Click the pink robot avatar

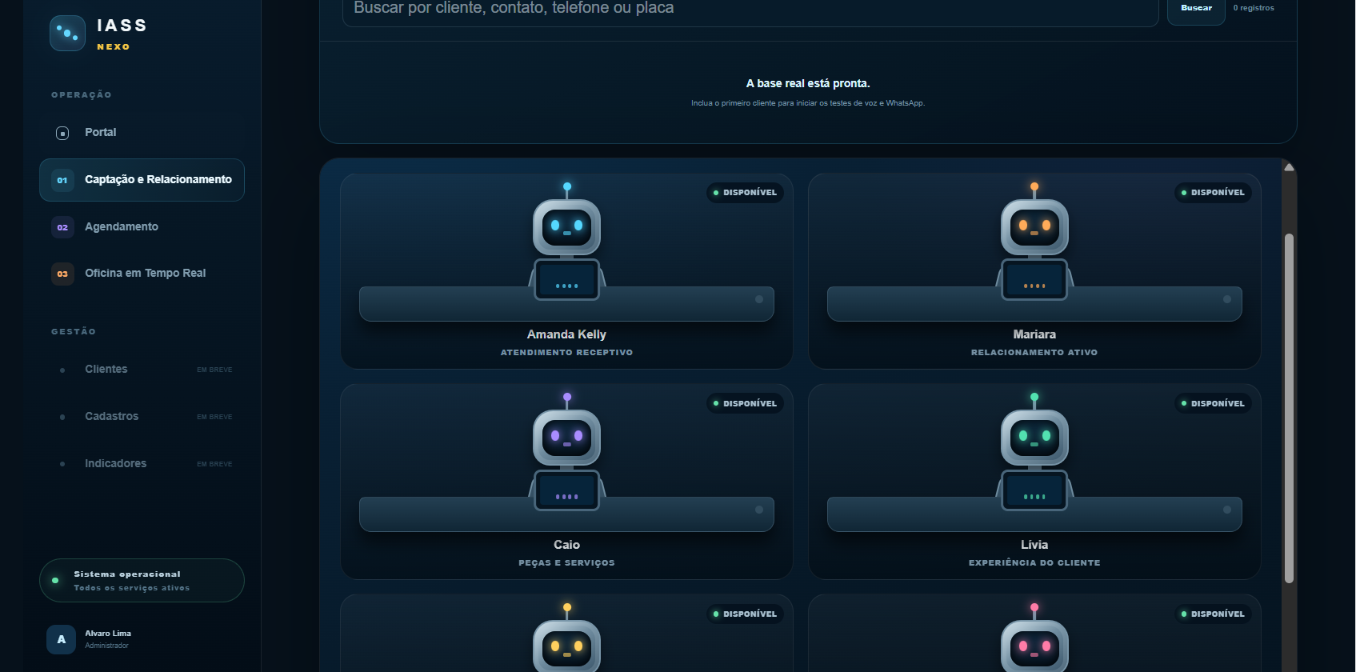point(1035,638)
